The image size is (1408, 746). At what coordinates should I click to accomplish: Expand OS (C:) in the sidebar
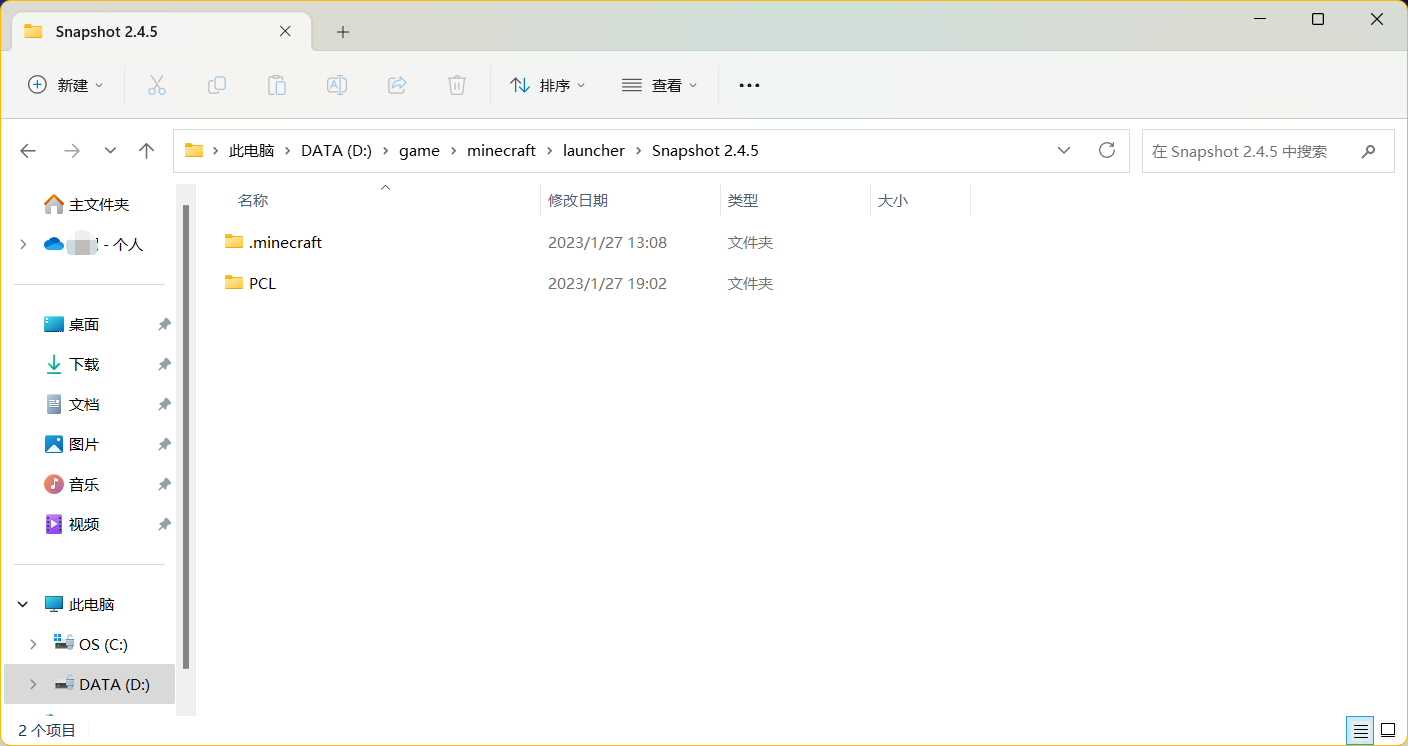[33, 644]
